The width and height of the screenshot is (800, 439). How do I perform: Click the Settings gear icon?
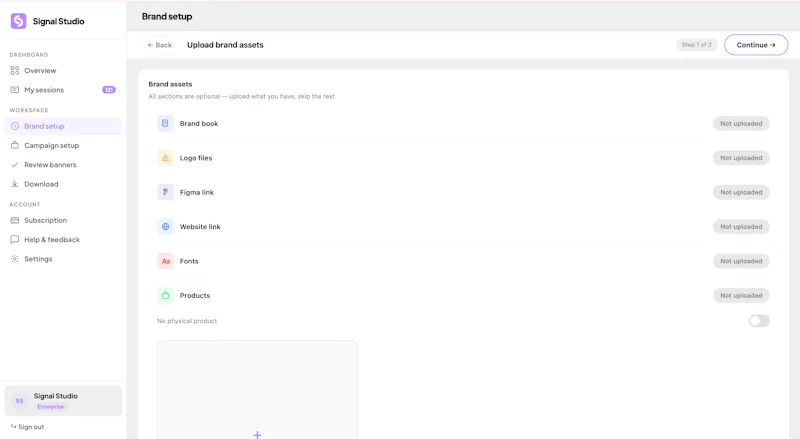pos(15,259)
